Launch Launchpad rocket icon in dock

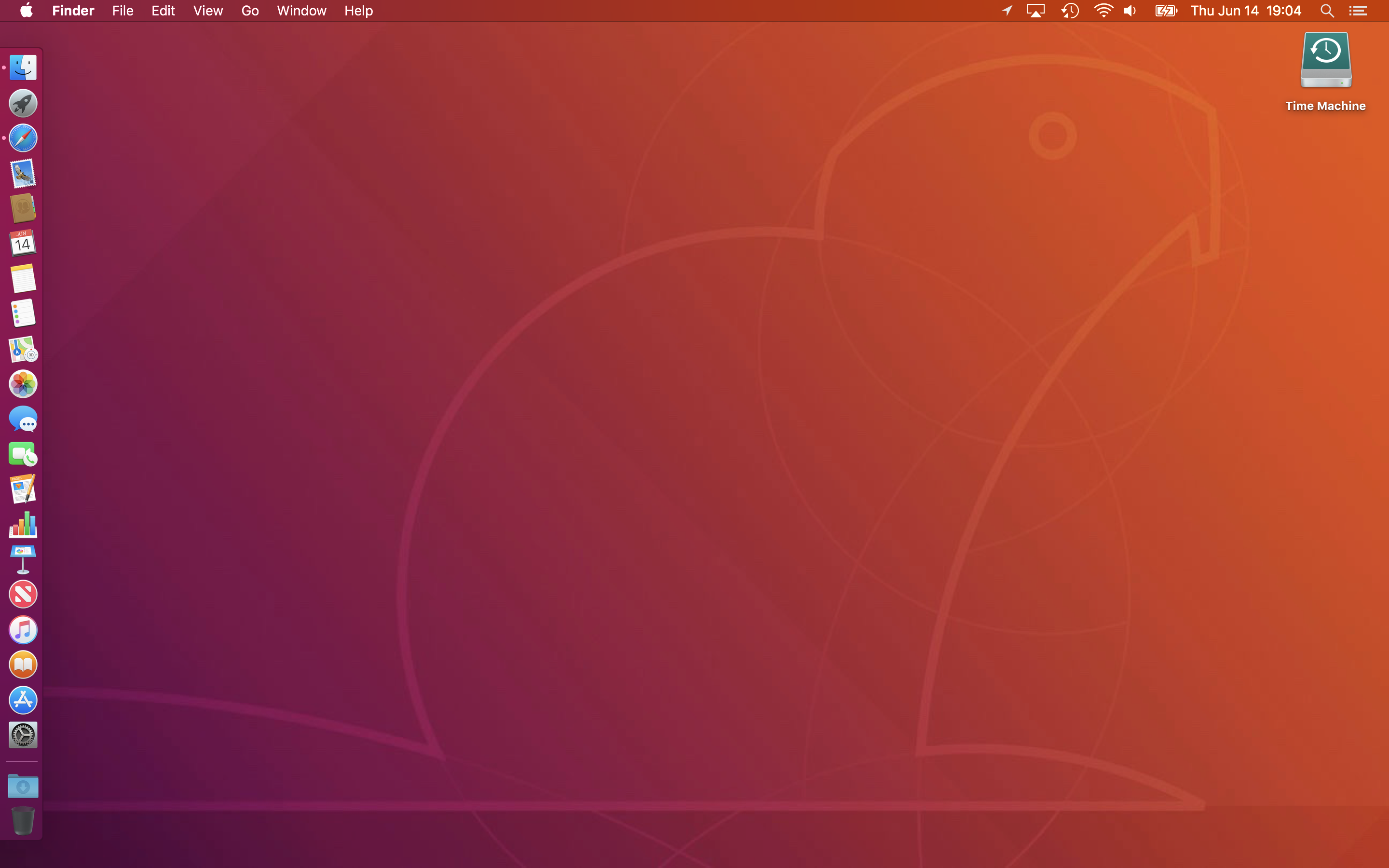click(x=23, y=103)
